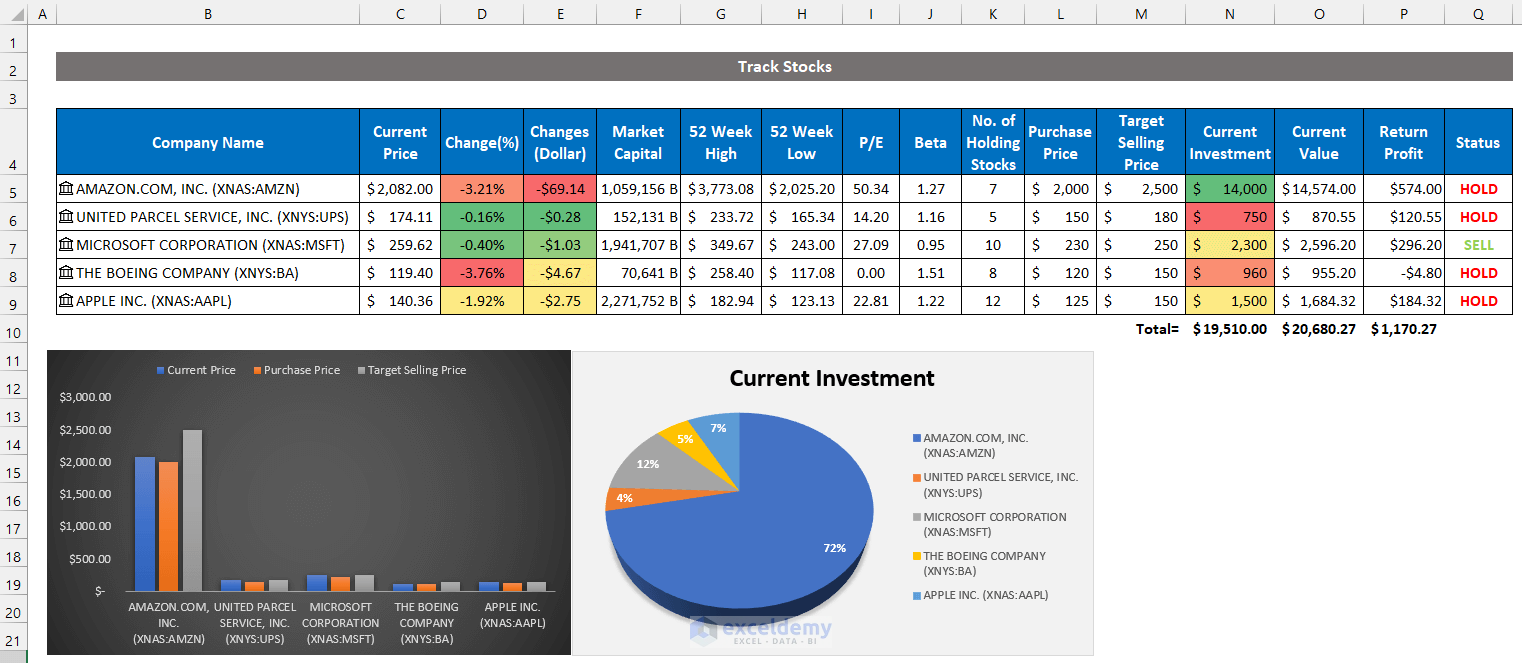The height and width of the screenshot is (663, 1522).
Task: Click the $2,500.00 axis label in bar chart
Action: coord(86,430)
